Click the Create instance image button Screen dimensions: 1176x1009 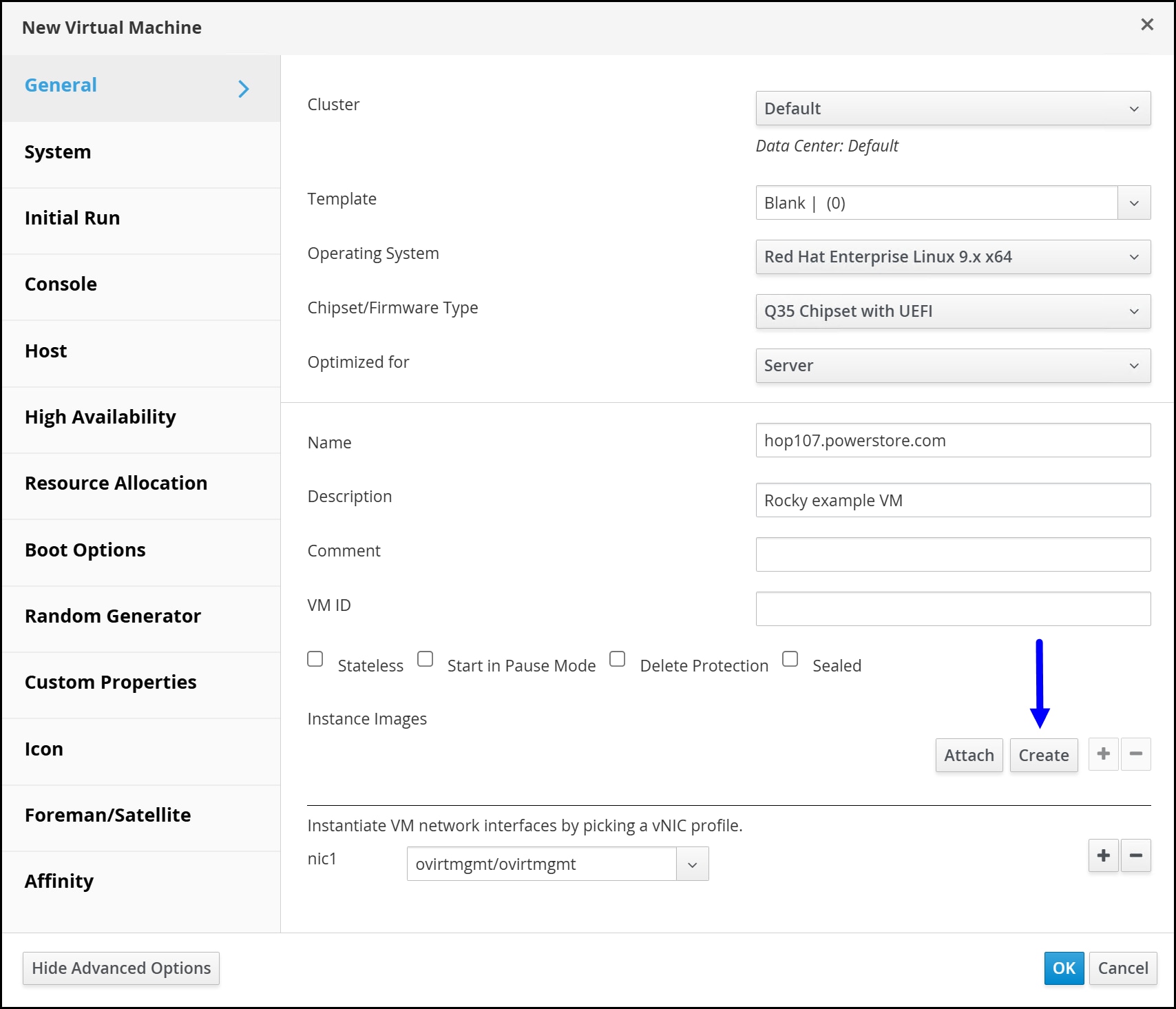pos(1044,755)
